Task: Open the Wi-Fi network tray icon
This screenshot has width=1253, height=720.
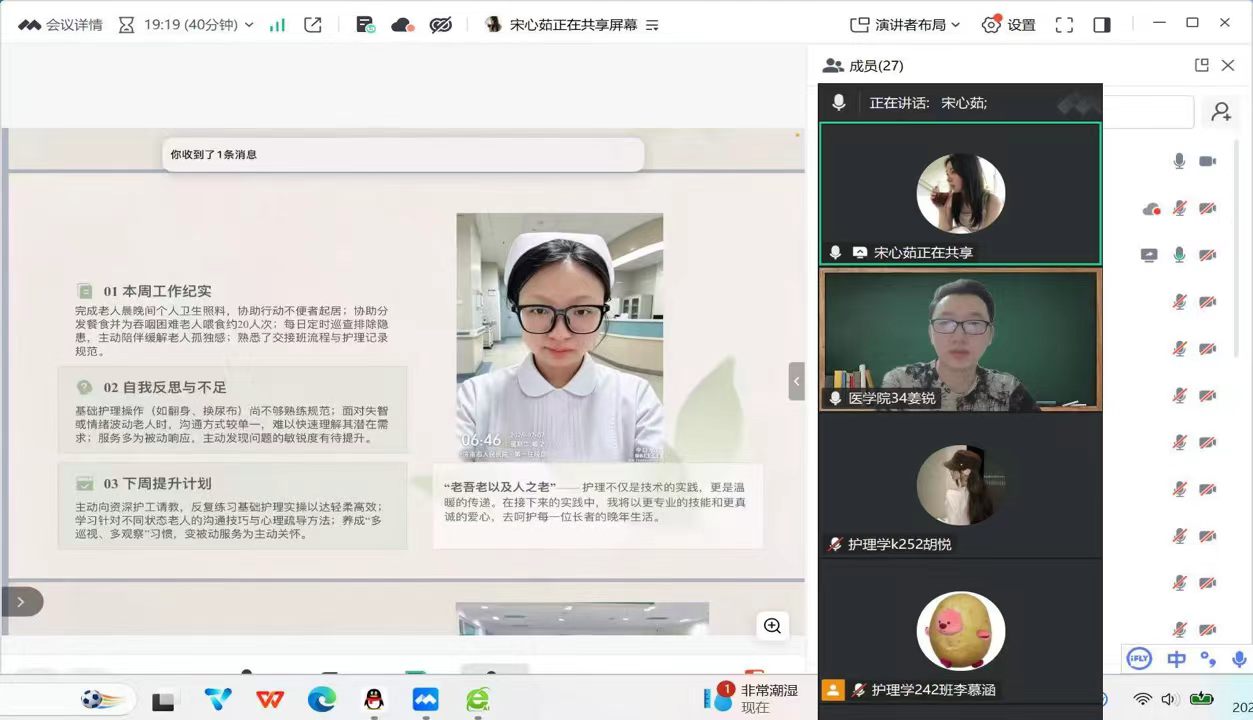Action: [1143, 699]
